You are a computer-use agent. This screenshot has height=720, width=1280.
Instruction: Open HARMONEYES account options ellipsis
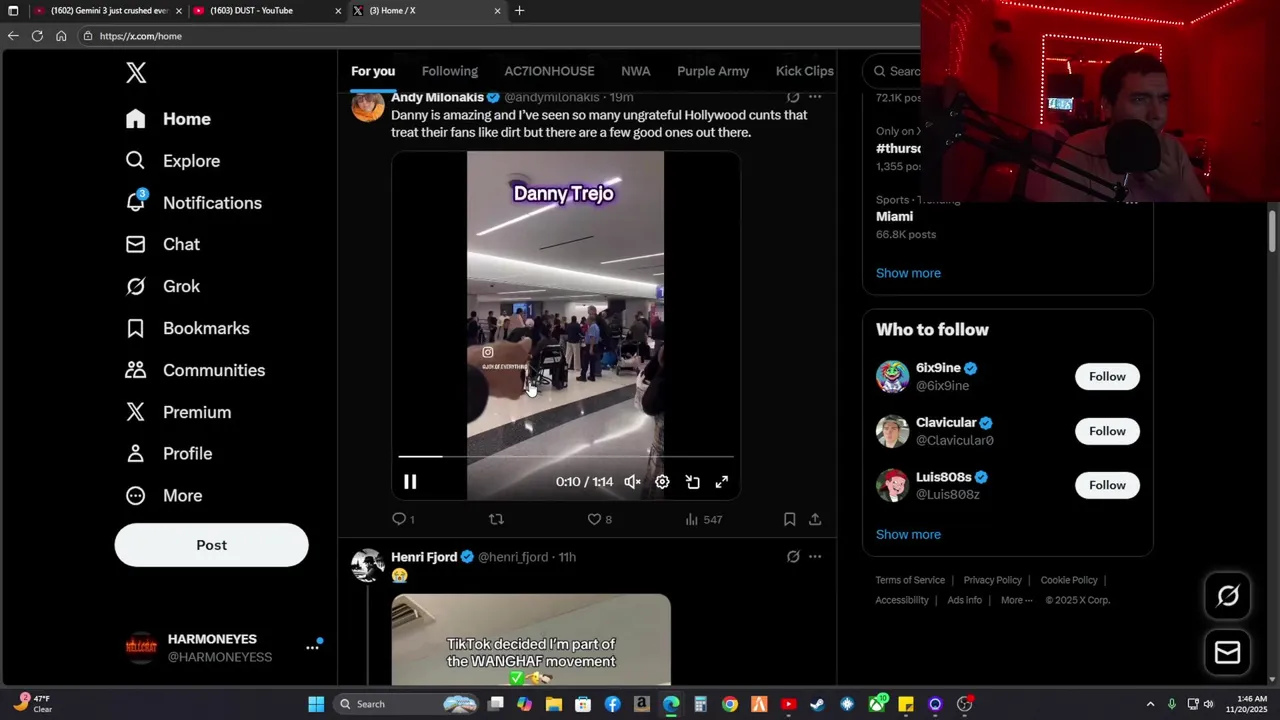(312, 648)
